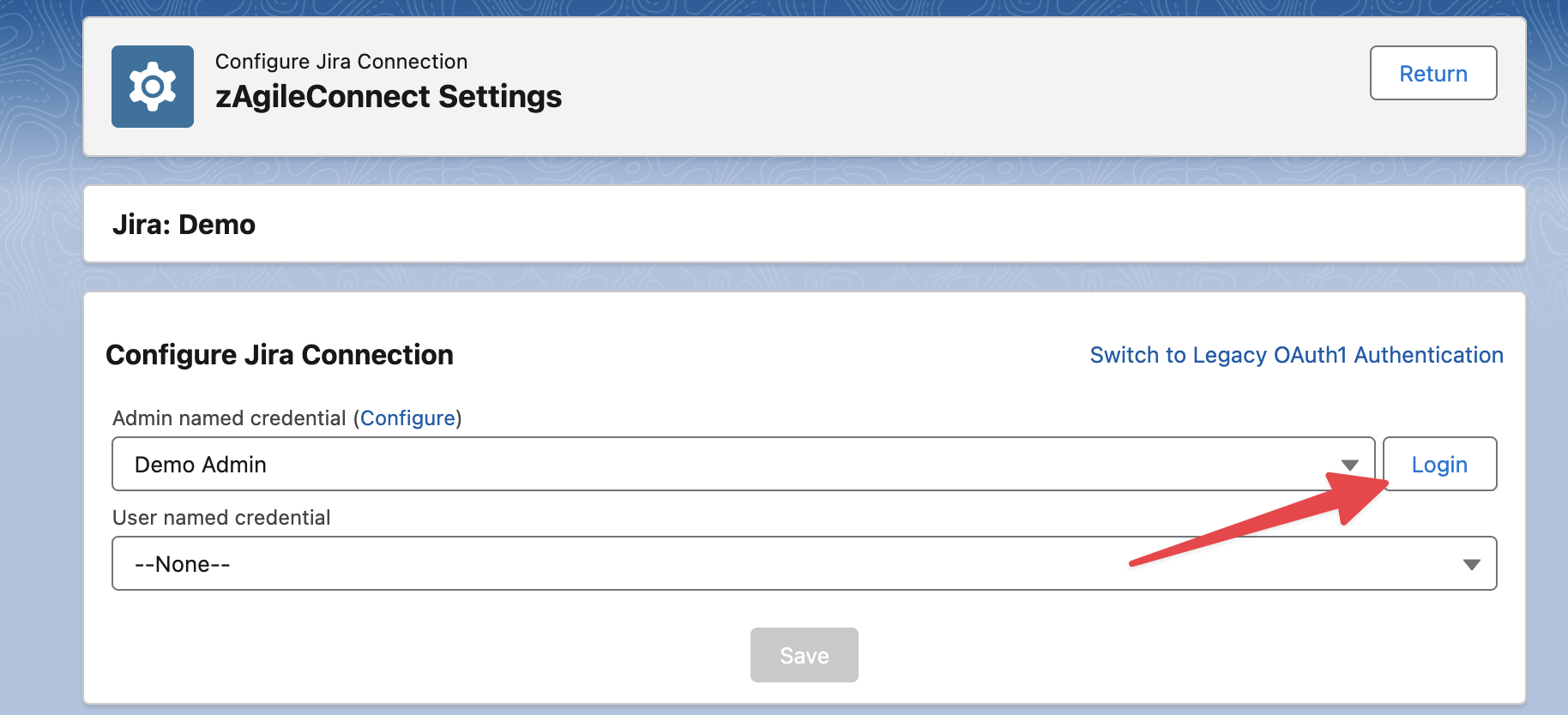Click the arrow on Admin credential dropdown
Screen dimensions: 1568x715
pos(1350,465)
